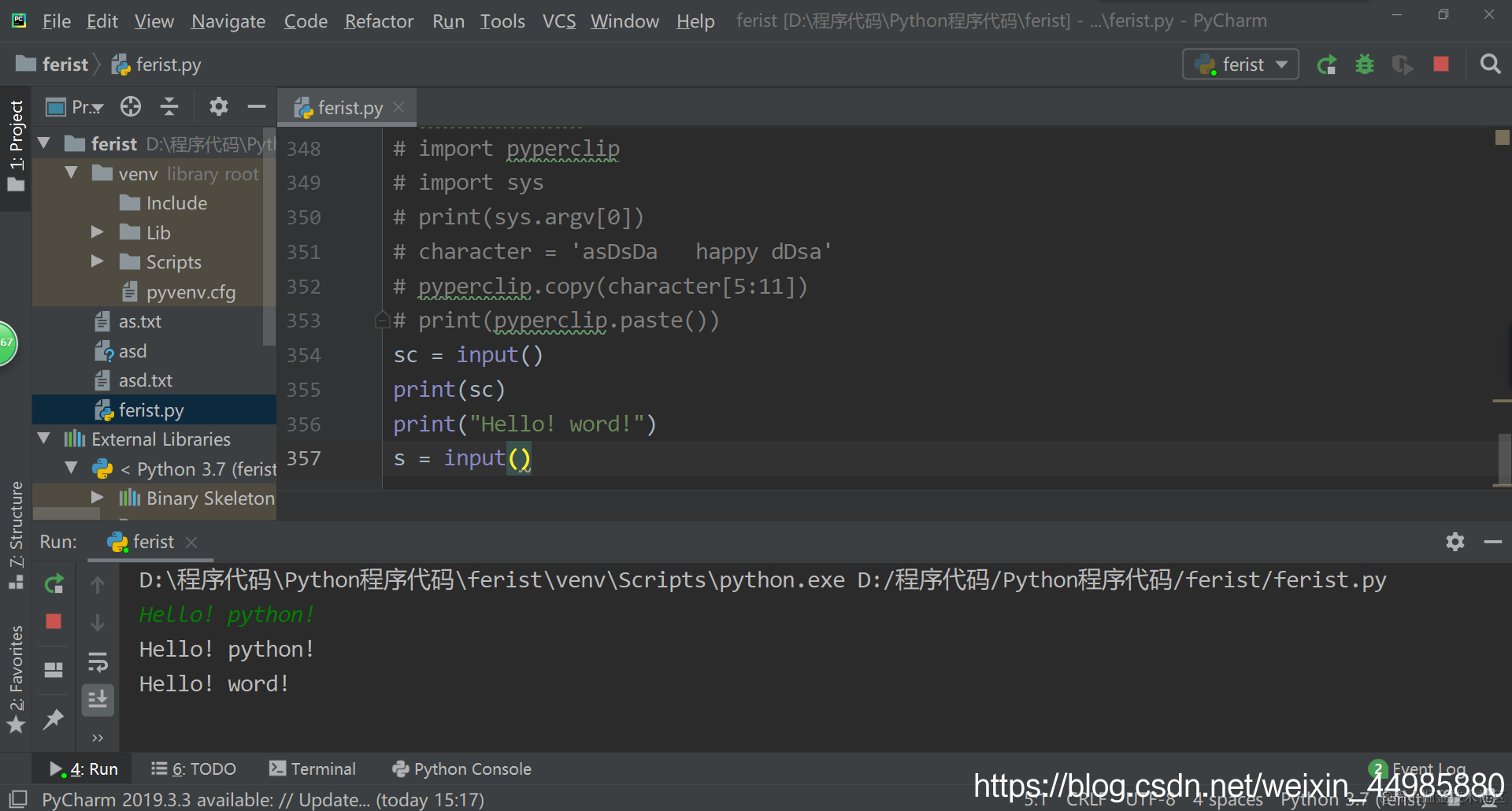The height and width of the screenshot is (811, 1512).
Task: Restore layout icon in the Run sidebar
Action: [54, 669]
